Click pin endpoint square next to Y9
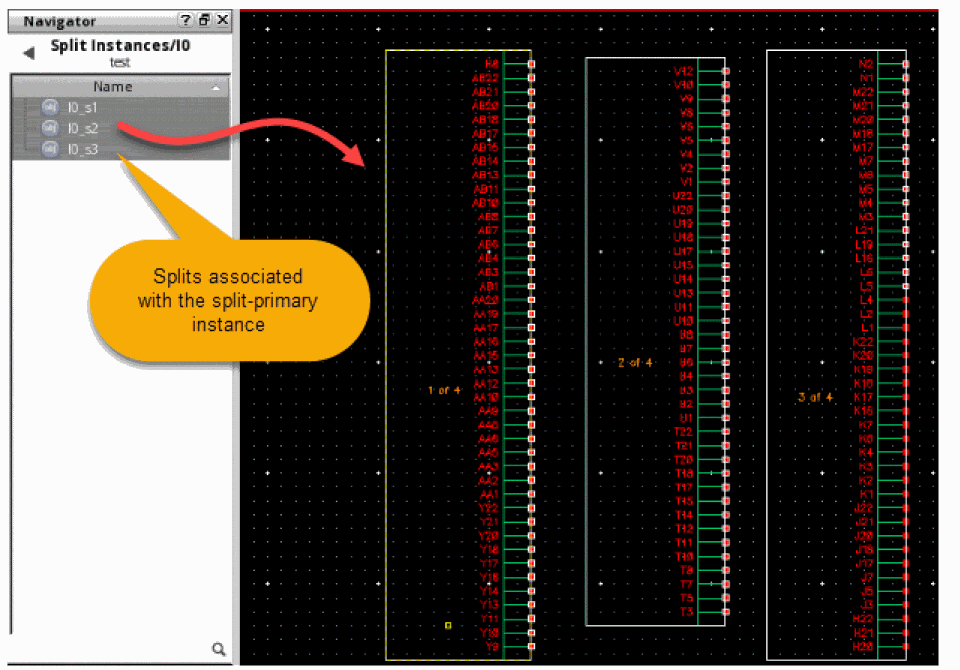Screen dimensions: 960x670 (x=531, y=646)
